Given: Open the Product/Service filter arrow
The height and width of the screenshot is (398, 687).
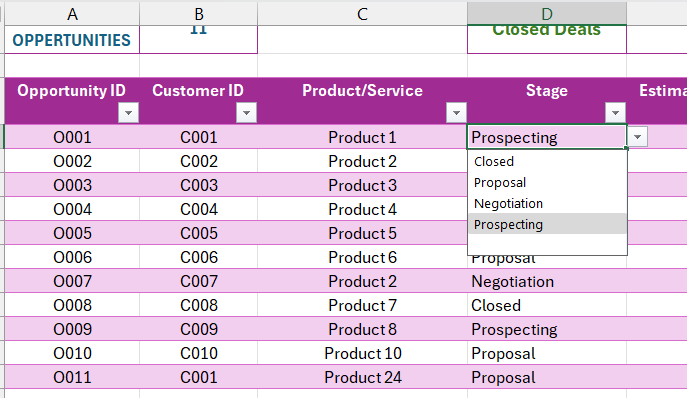Looking at the screenshot, I should [456, 113].
